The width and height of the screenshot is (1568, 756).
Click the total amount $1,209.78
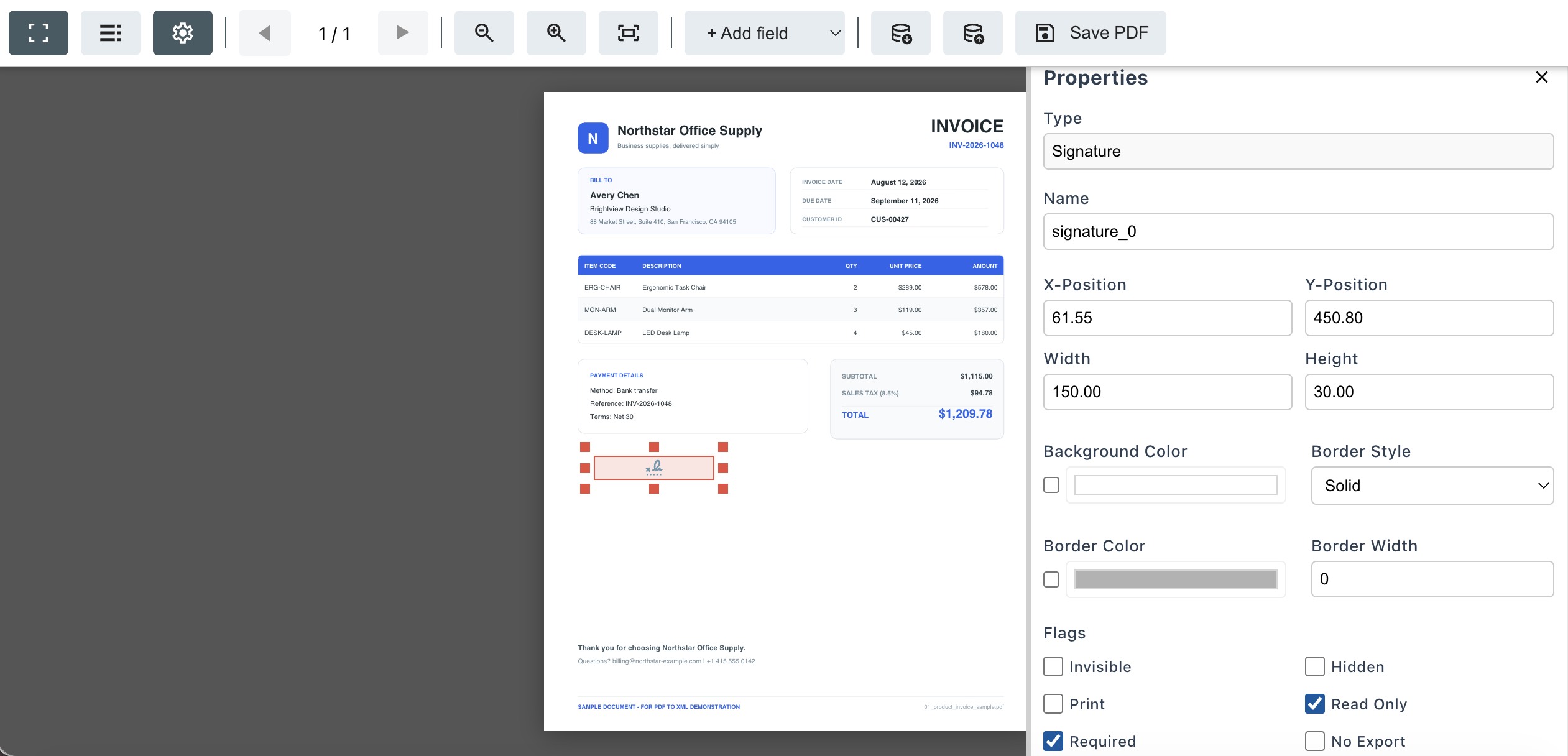966,414
